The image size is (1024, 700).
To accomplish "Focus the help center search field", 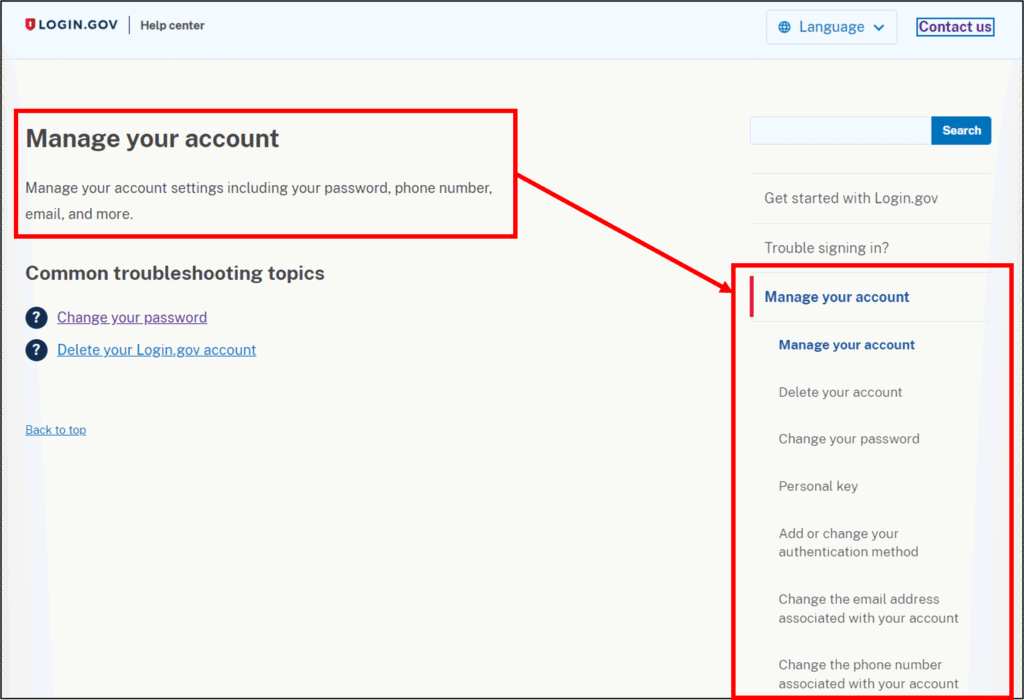I will point(840,131).
